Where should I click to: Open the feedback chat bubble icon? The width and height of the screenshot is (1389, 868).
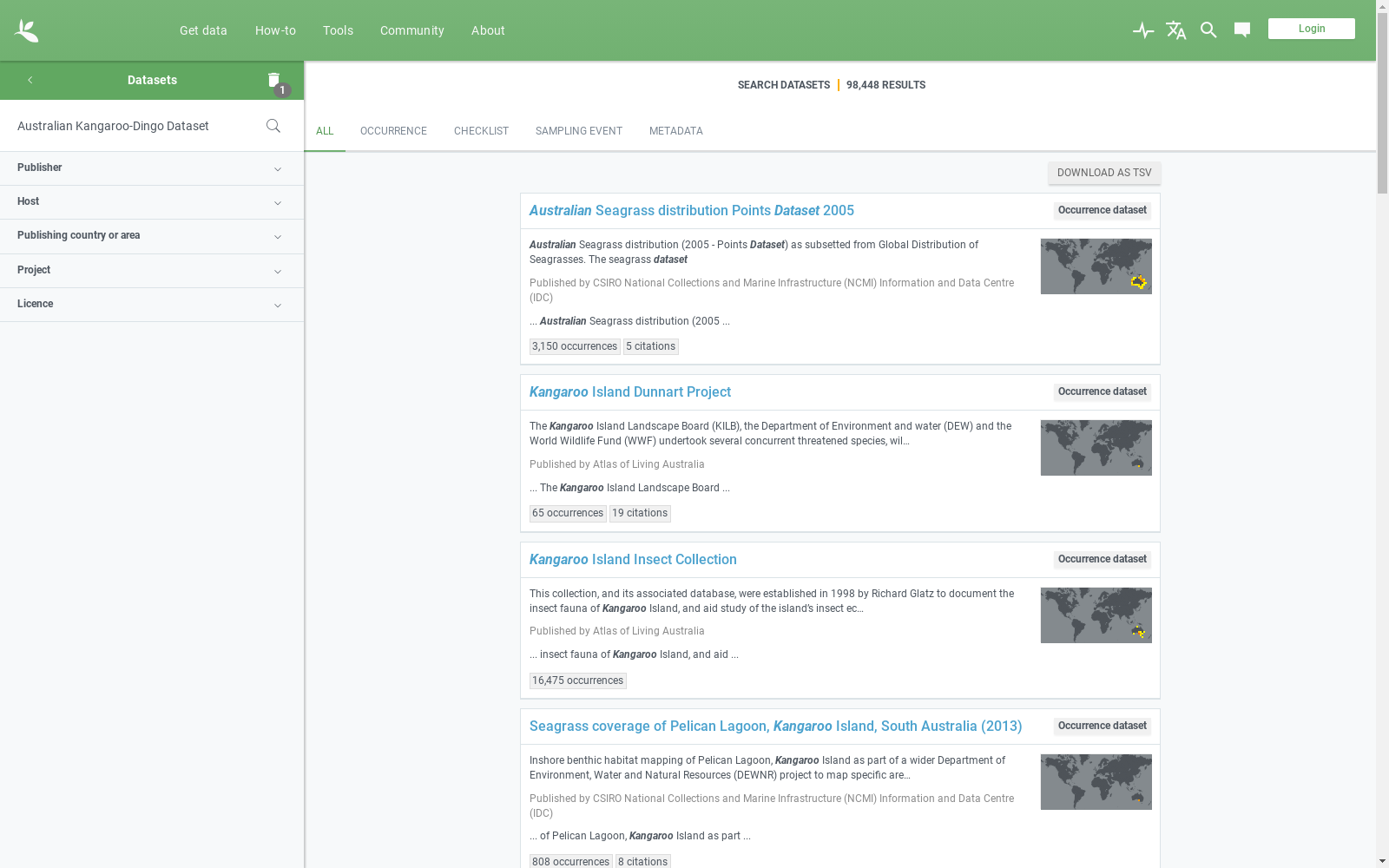point(1242,30)
